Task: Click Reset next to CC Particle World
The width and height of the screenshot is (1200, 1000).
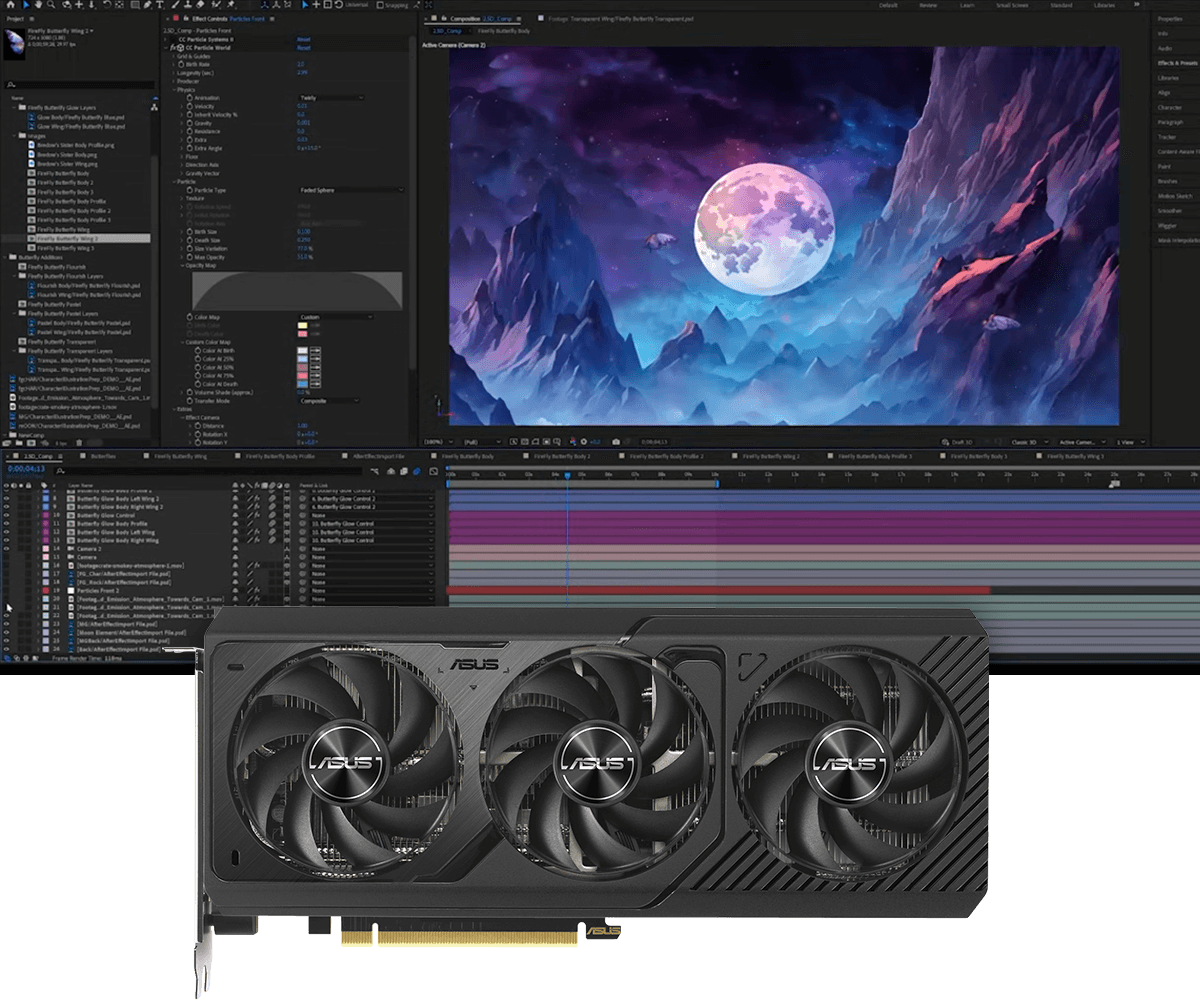Action: coord(304,45)
